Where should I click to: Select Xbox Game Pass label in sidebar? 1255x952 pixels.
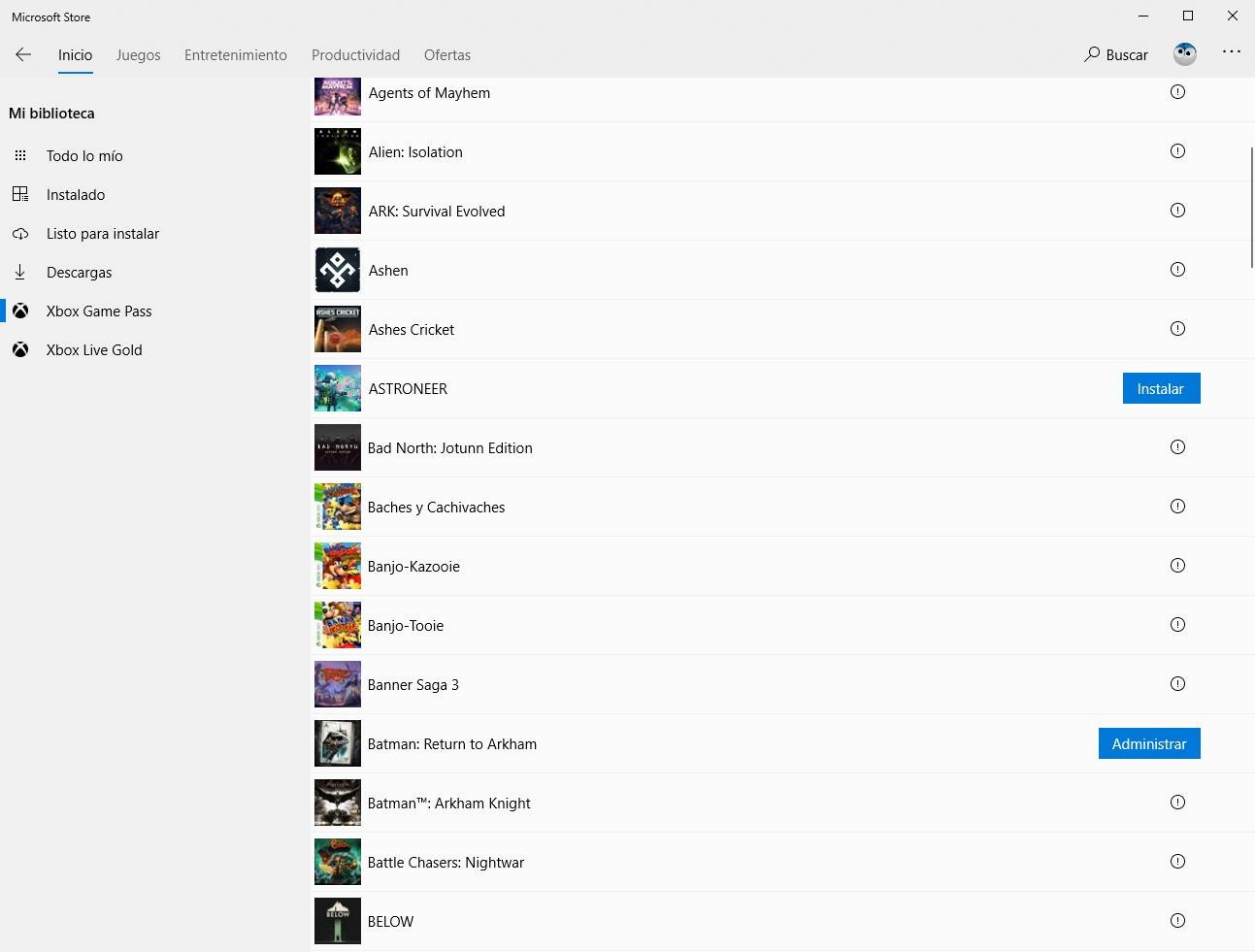point(99,312)
